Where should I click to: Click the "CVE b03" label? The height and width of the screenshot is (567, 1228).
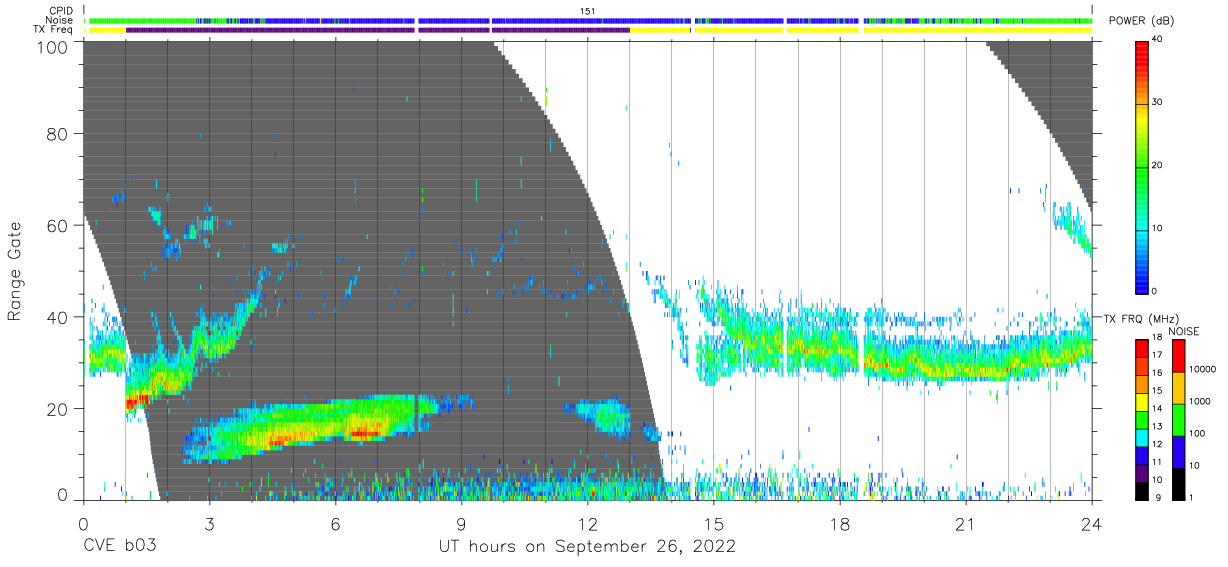pyautogui.click(x=119, y=547)
